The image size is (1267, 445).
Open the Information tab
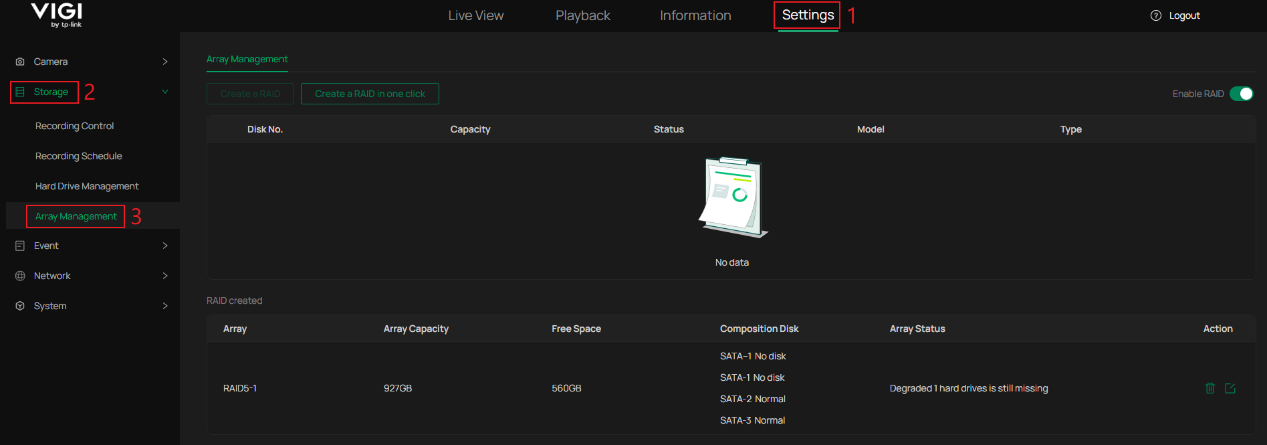coord(695,16)
